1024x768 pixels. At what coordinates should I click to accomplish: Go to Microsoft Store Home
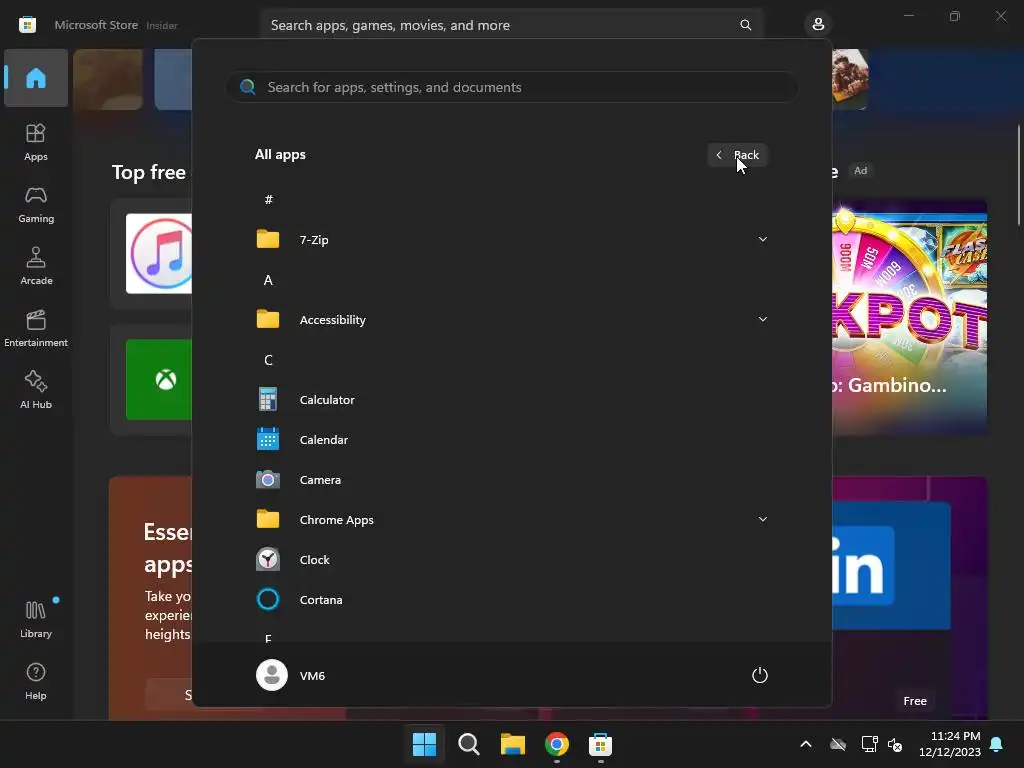(x=36, y=78)
